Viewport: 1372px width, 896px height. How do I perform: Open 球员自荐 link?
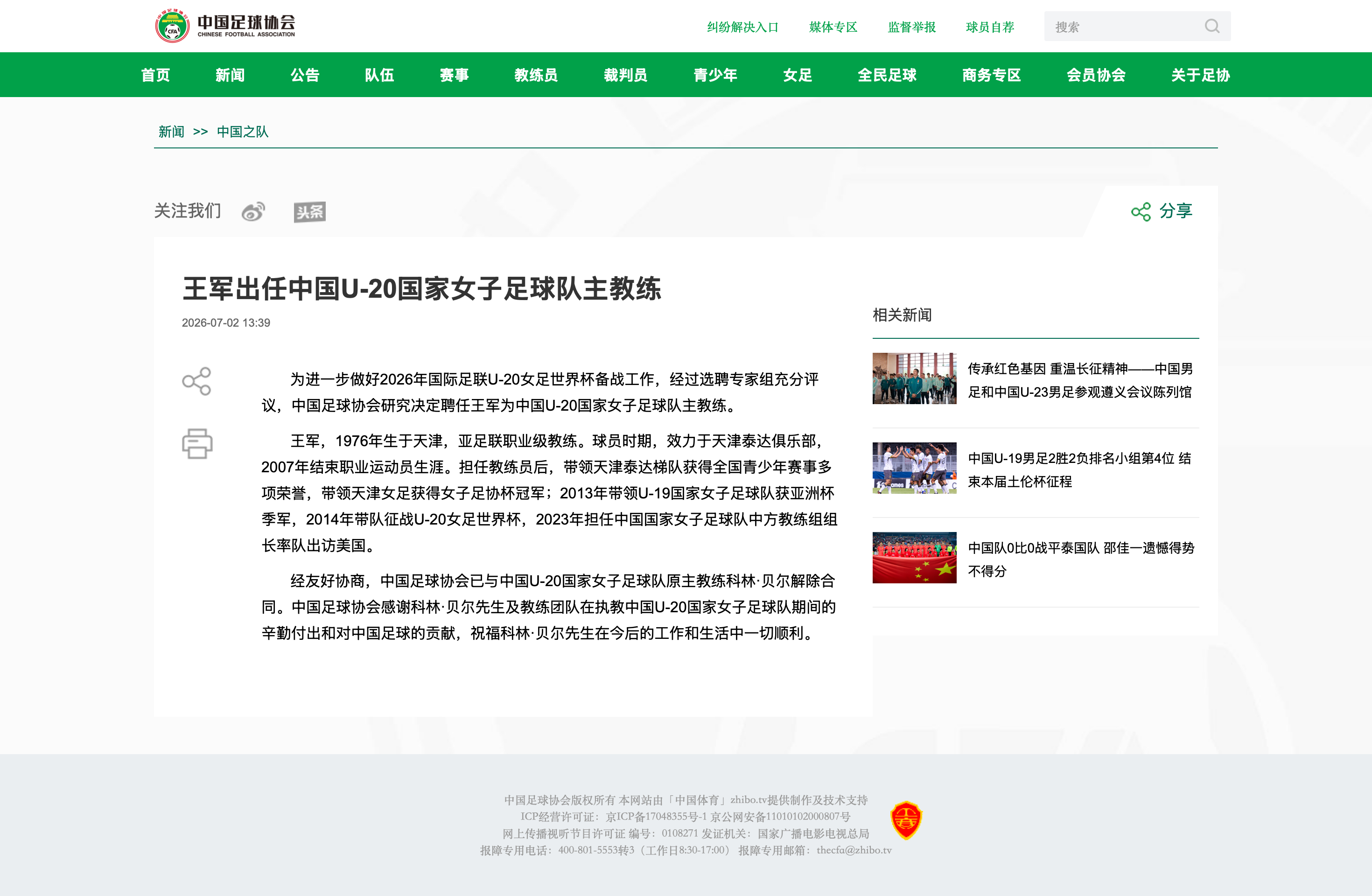point(990,27)
